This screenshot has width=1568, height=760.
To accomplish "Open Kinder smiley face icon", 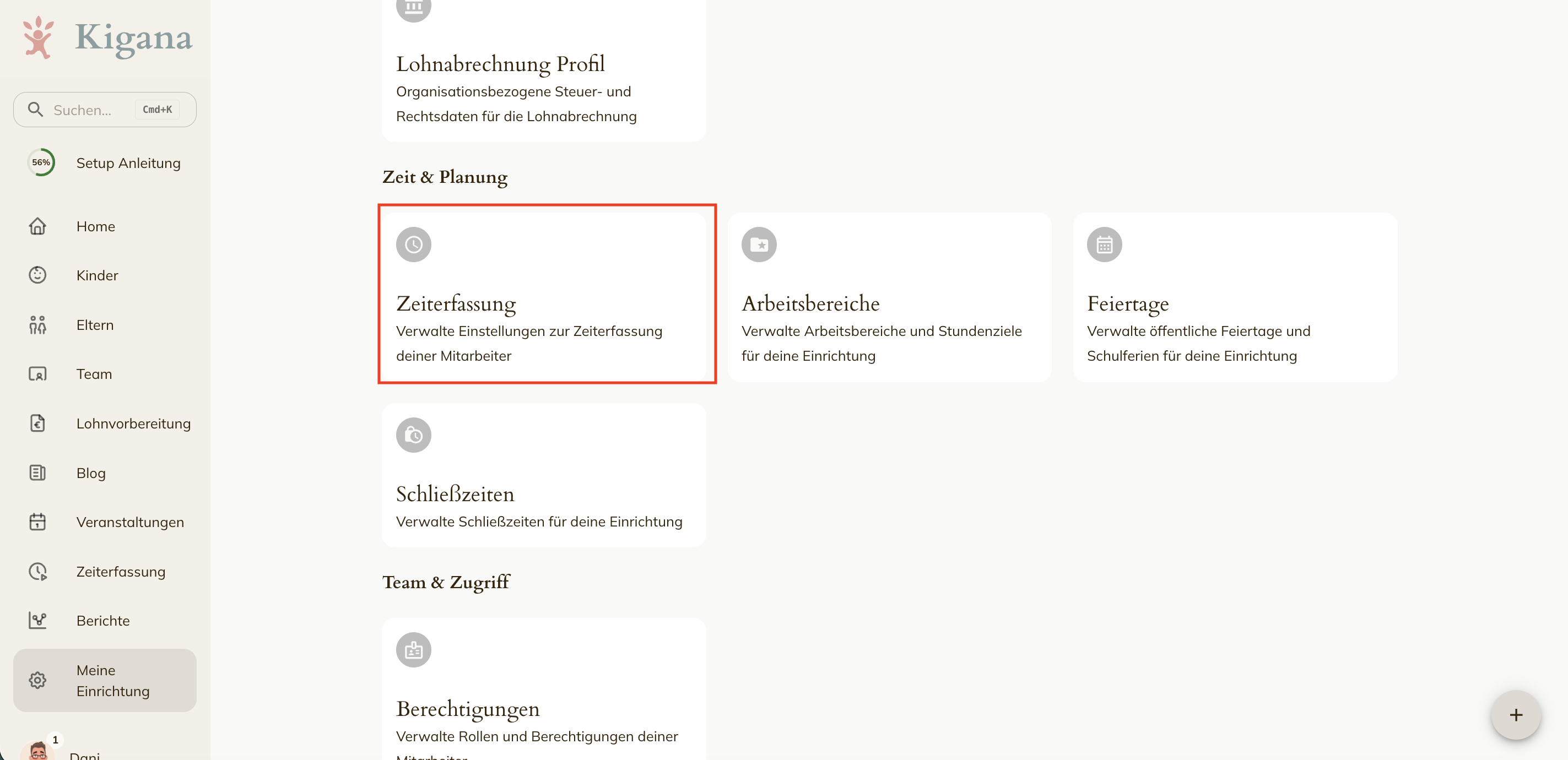I will [37, 275].
